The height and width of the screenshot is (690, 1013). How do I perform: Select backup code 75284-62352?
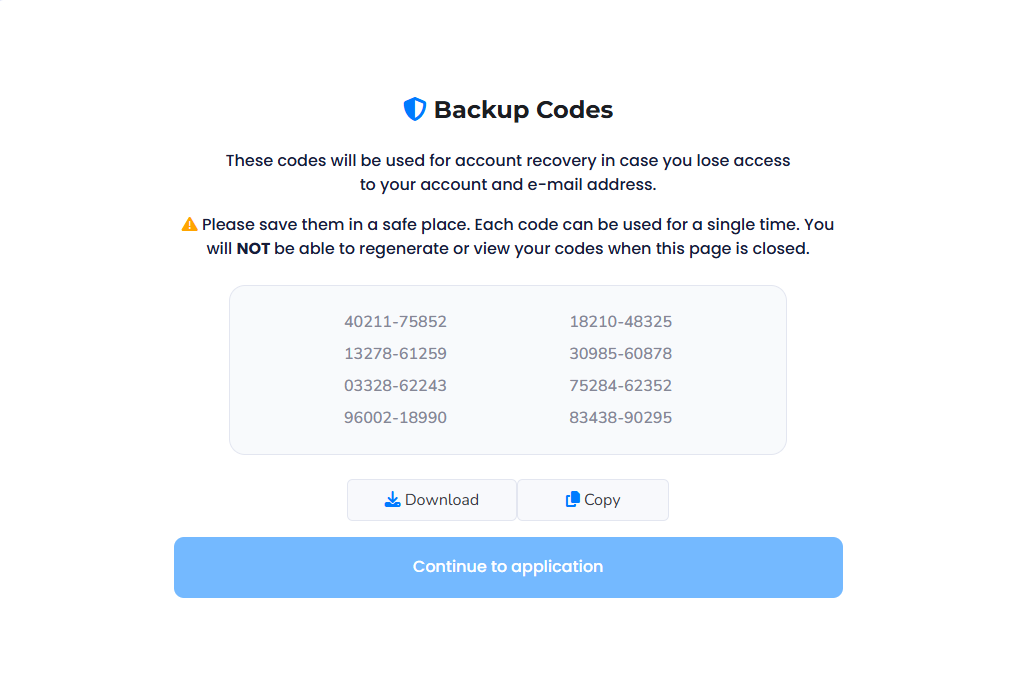[620, 385]
